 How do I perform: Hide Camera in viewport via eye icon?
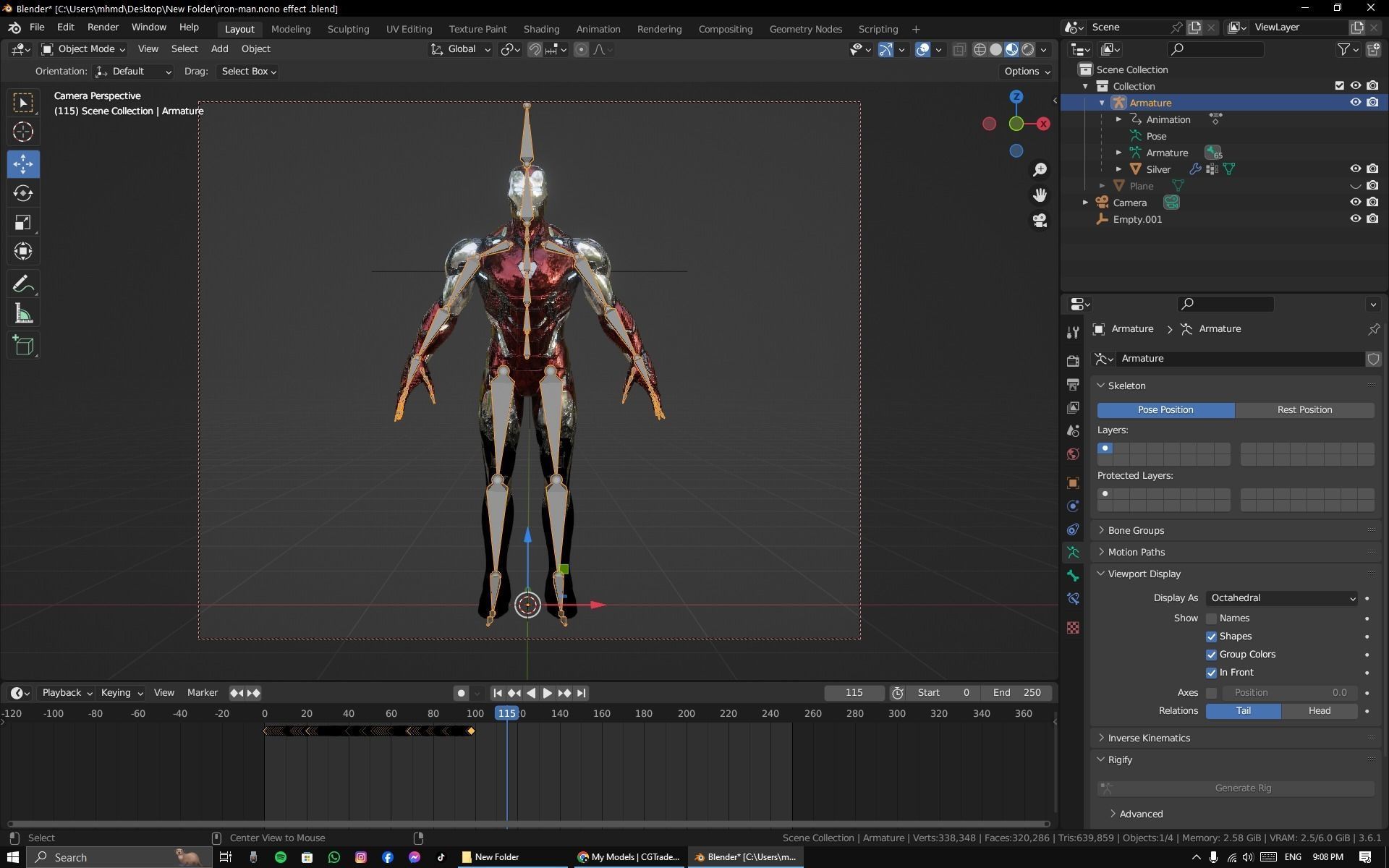click(1355, 203)
